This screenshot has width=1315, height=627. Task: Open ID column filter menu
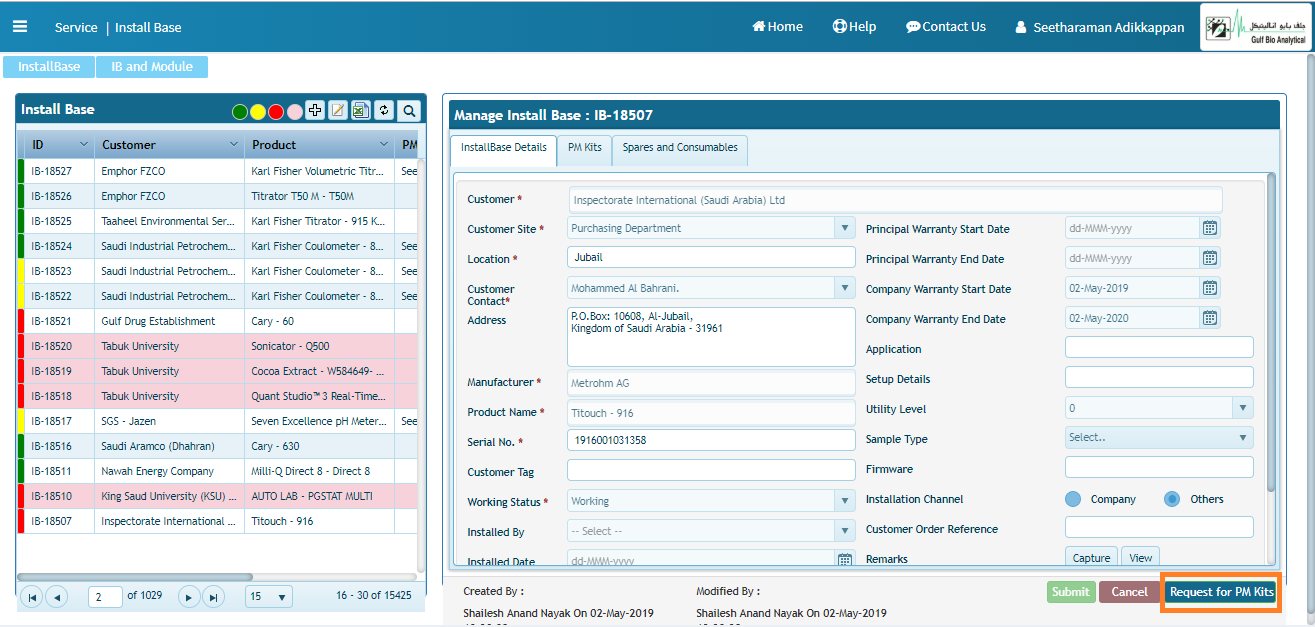[x=84, y=145]
